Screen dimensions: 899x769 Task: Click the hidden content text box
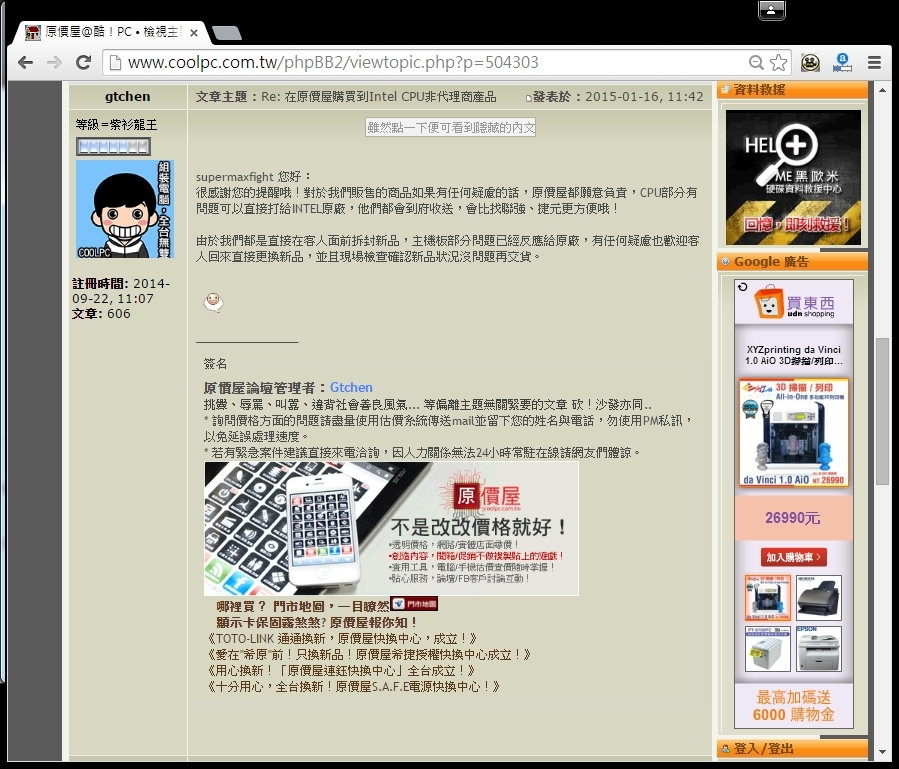[x=450, y=127]
